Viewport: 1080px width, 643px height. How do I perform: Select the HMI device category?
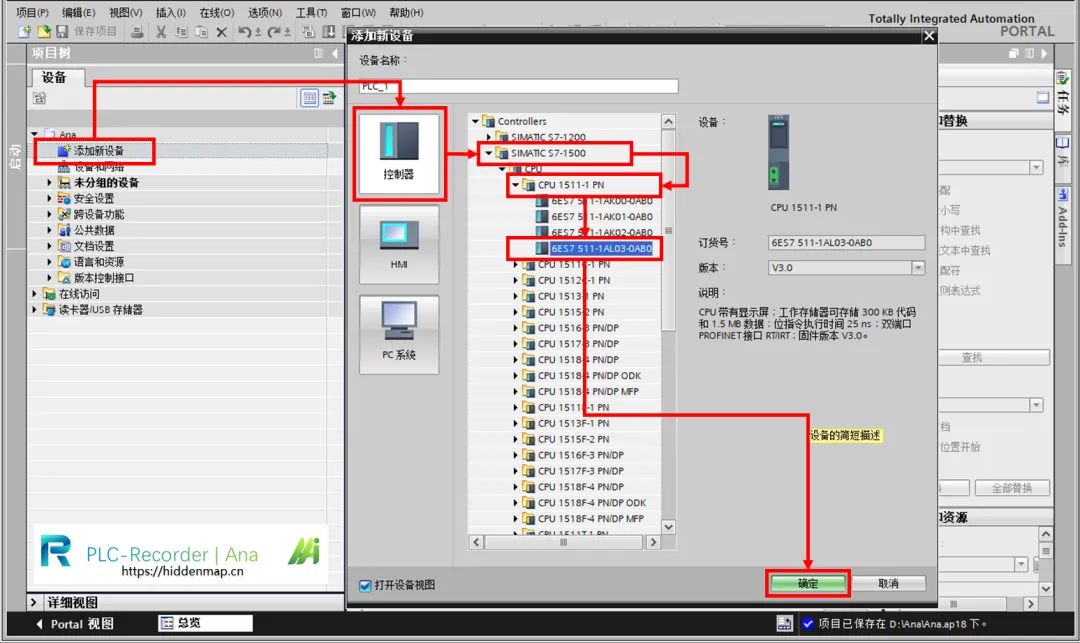pos(399,244)
